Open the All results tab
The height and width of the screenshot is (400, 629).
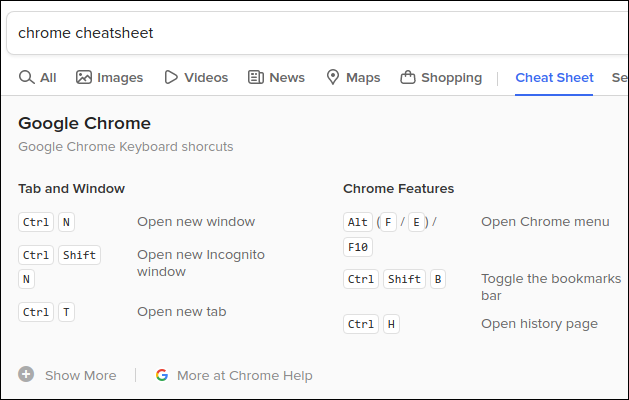(x=38, y=77)
